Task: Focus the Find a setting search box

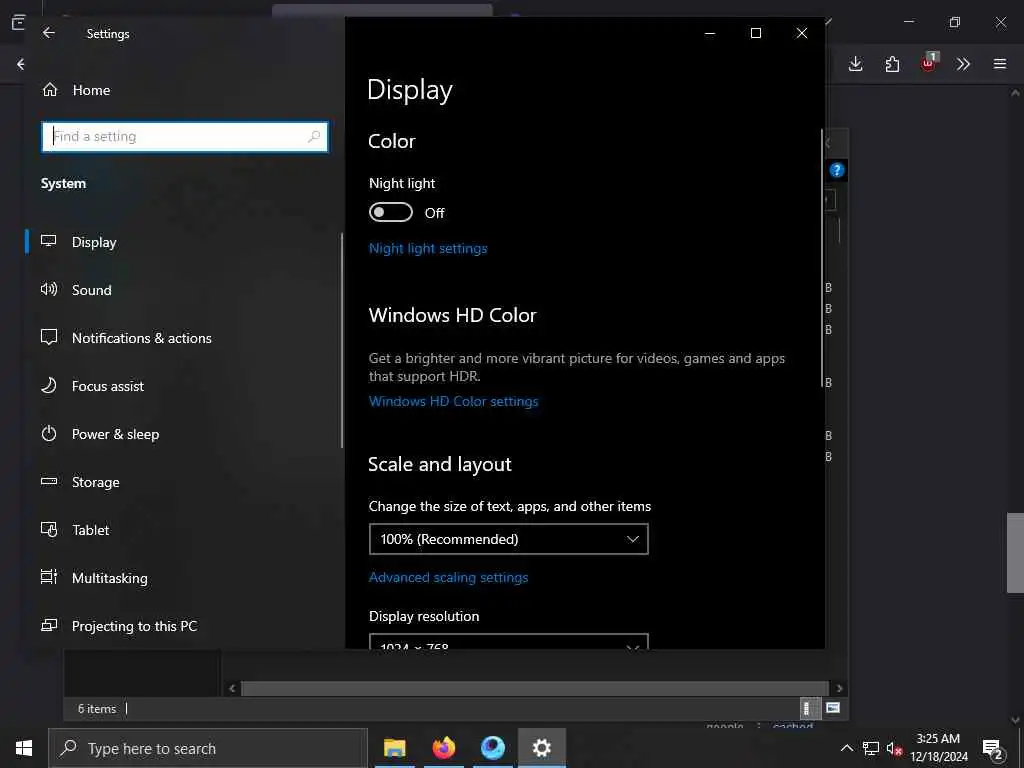Action: [x=185, y=136]
